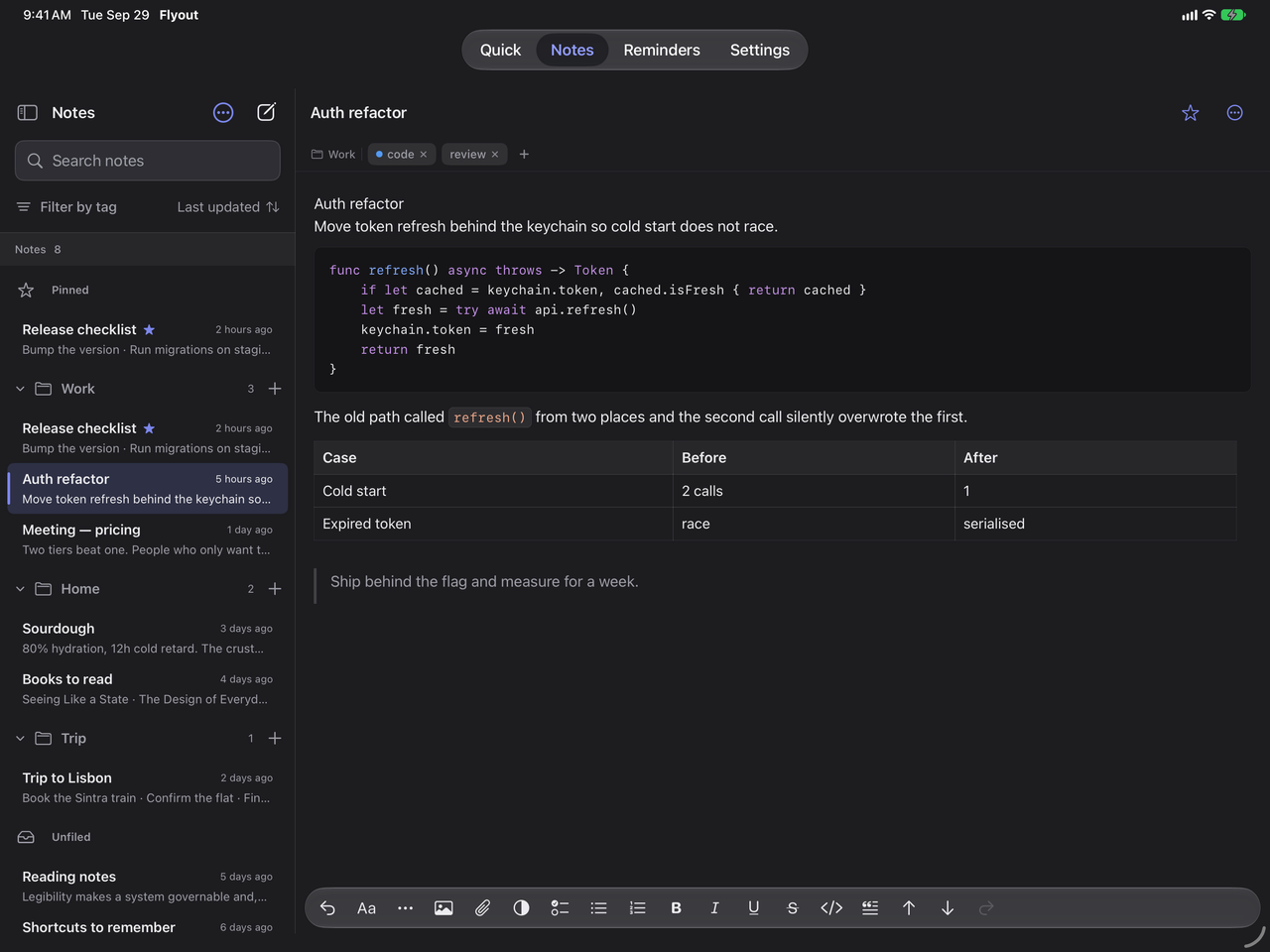
Task: Insert a checklist item
Action: (560, 908)
